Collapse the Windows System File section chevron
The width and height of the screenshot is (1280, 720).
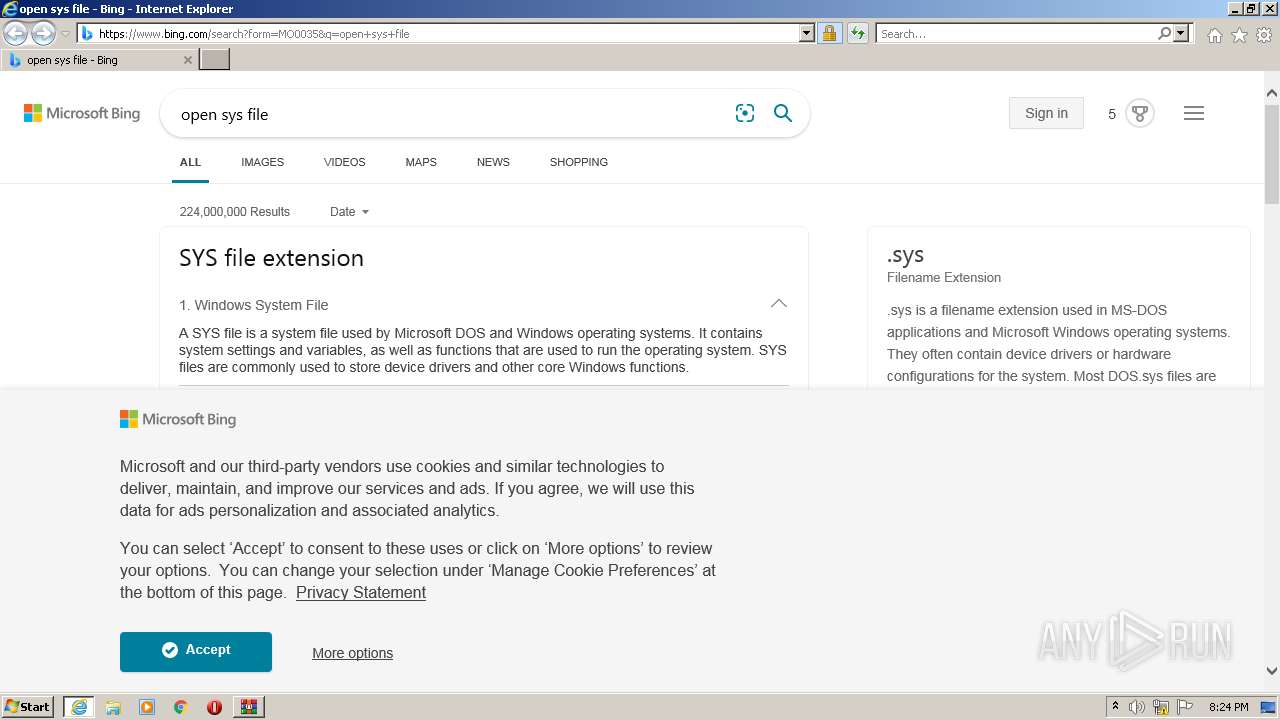pos(779,304)
